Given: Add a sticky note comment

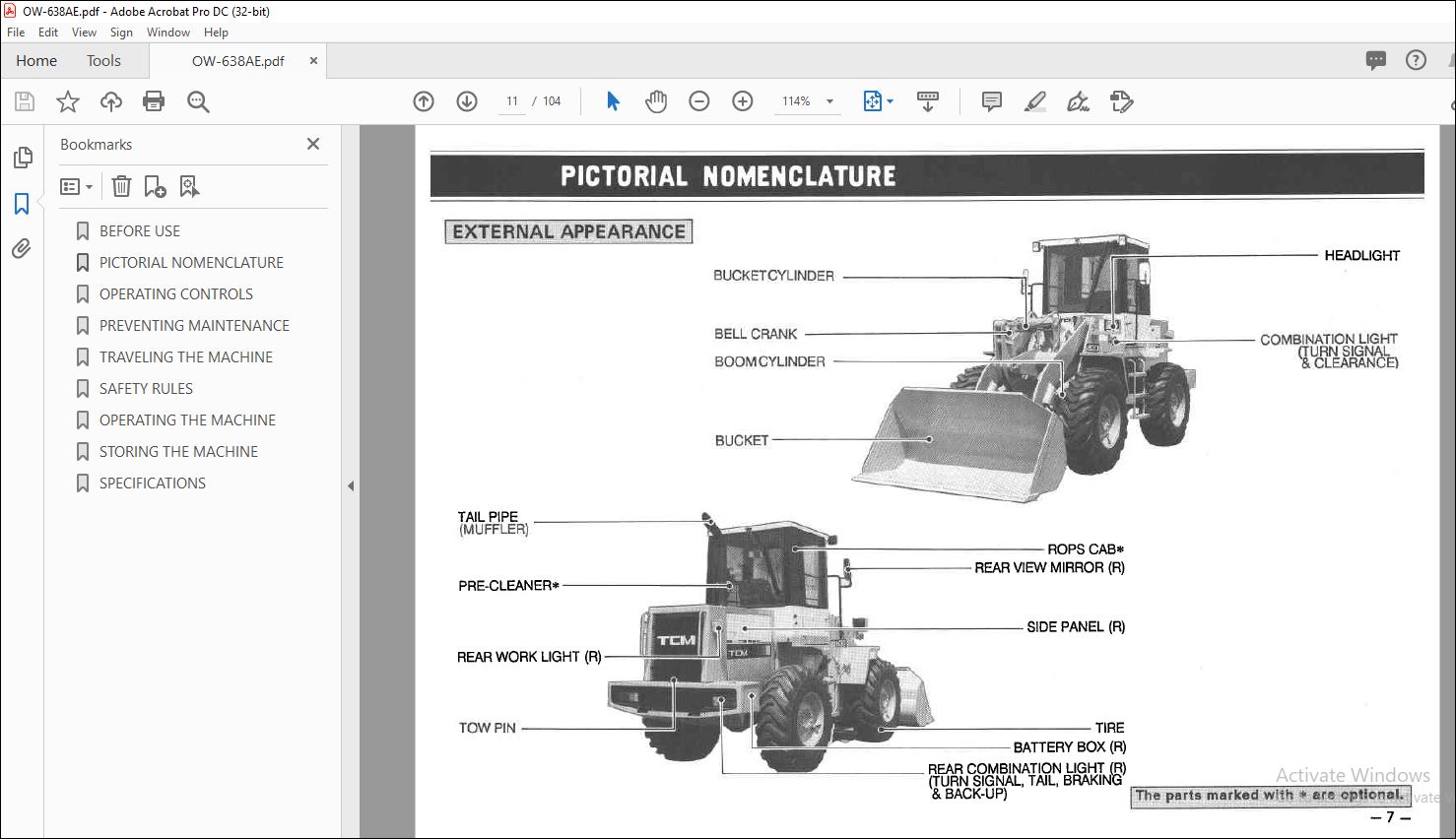Looking at the screenshot, I should (x=992, y=101).
